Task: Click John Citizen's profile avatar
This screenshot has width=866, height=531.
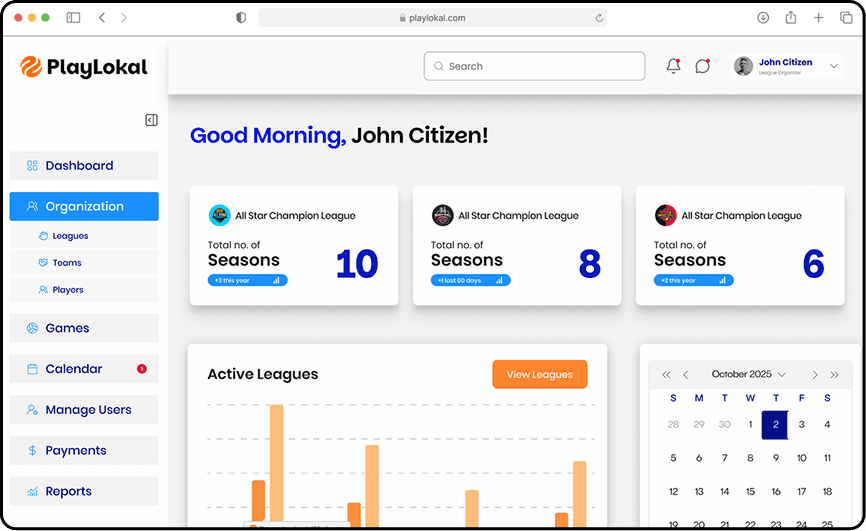Action: (743, 66)
